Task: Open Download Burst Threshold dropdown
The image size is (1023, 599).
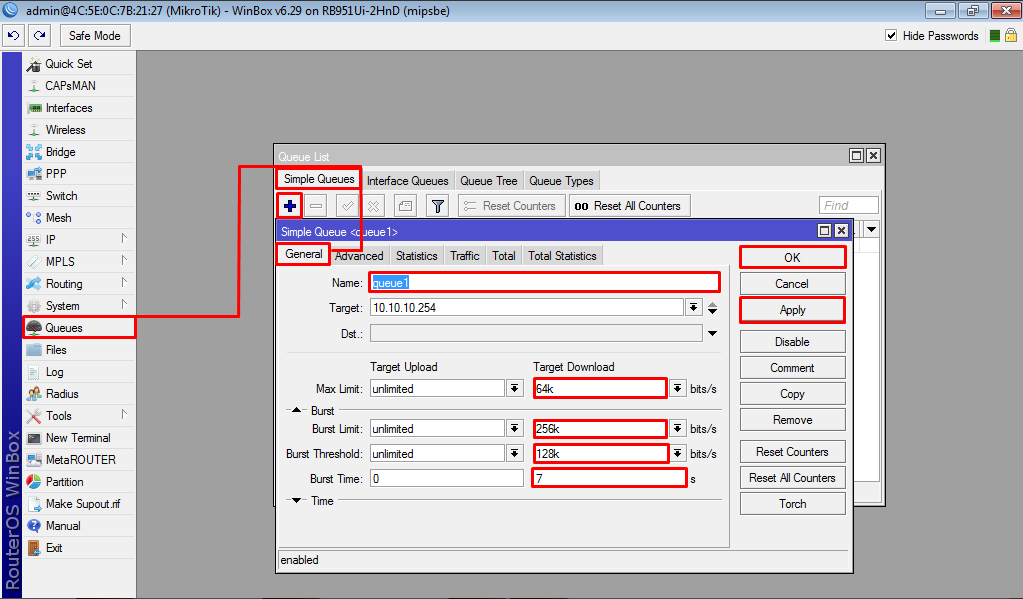Action: [x=678, y=453]
